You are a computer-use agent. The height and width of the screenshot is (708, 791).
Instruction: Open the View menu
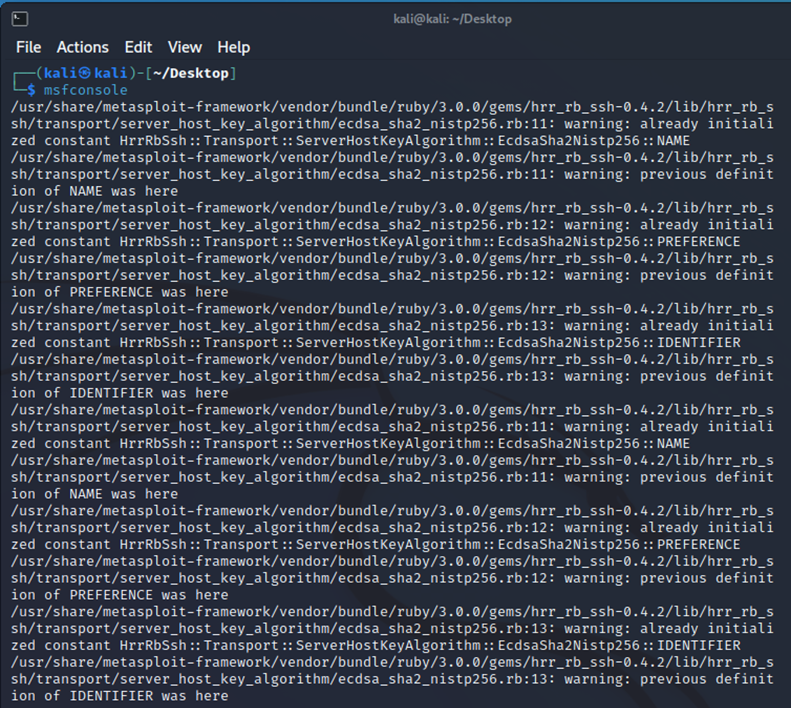(x=184, y=47)
